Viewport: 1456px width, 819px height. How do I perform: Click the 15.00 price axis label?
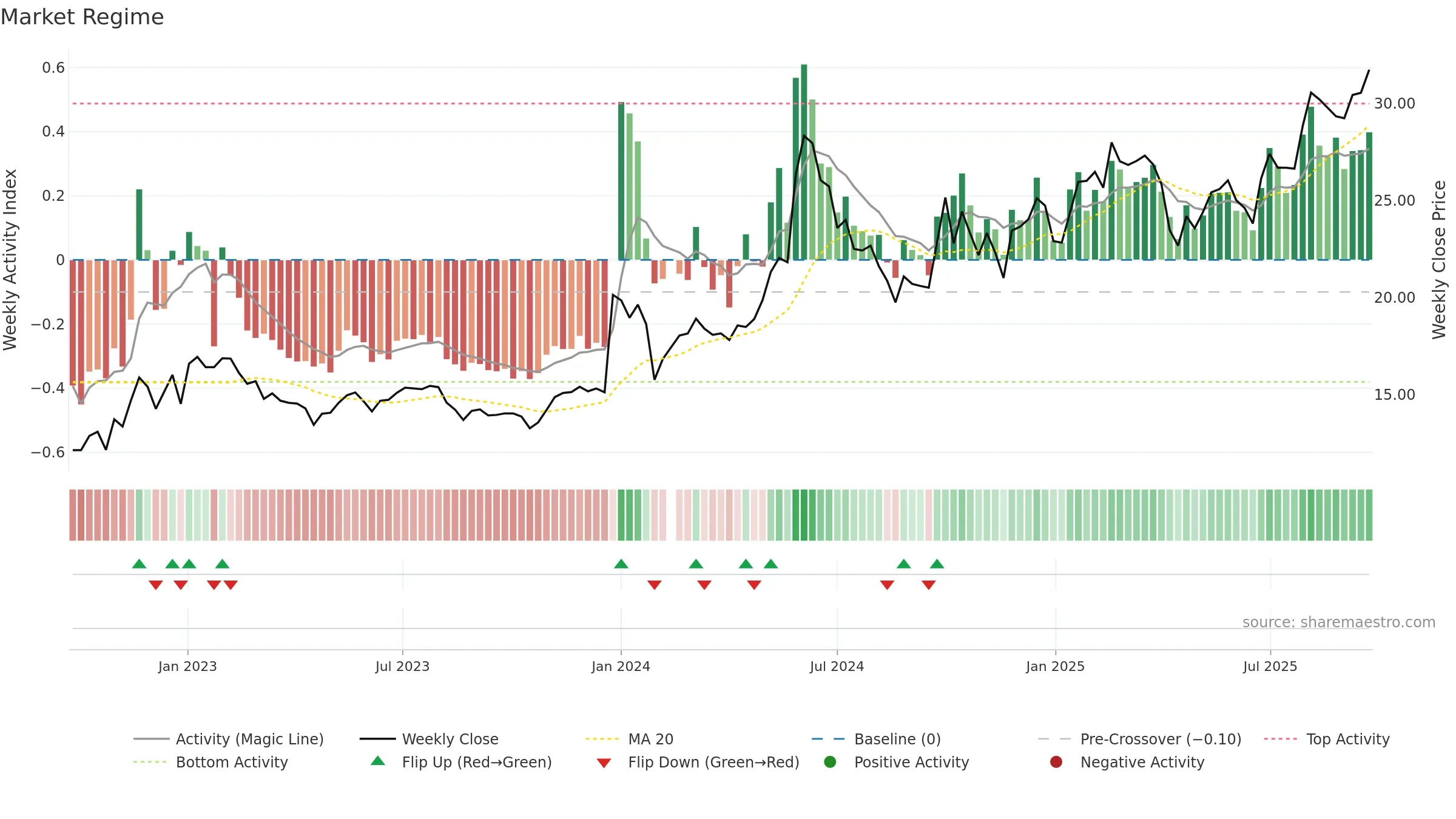[1395, 394]
